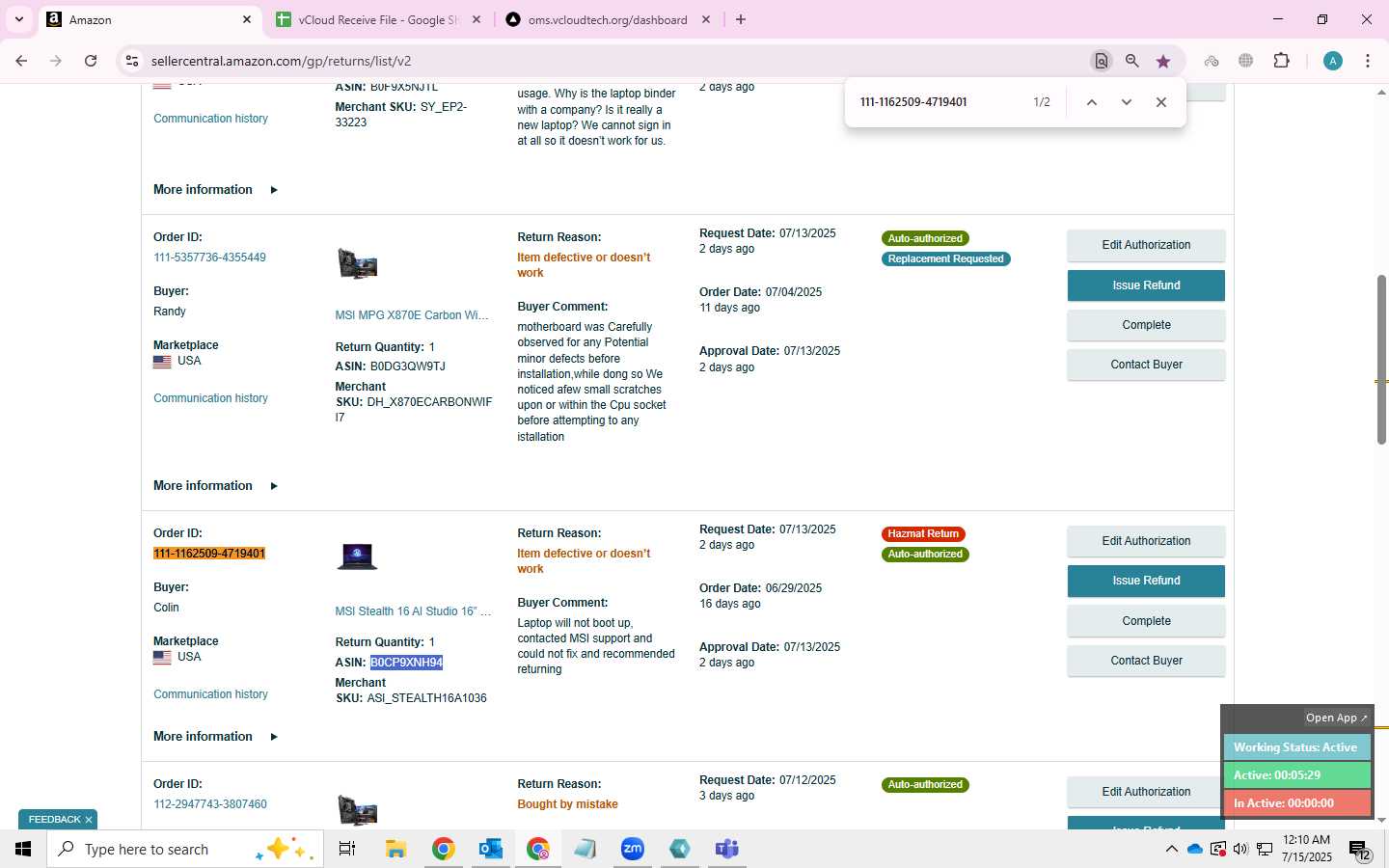Go to previous find result

1092,102
